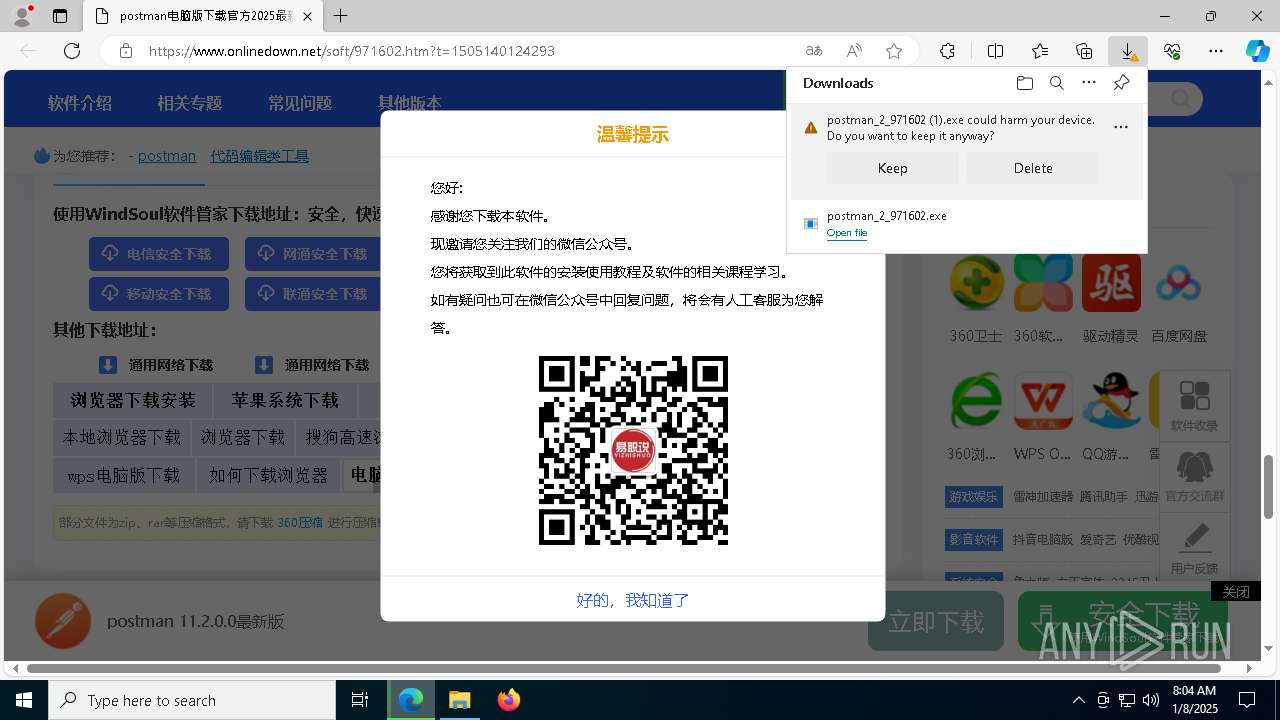
Task: Delete the flagged postman download
Action: [1033, 168]
